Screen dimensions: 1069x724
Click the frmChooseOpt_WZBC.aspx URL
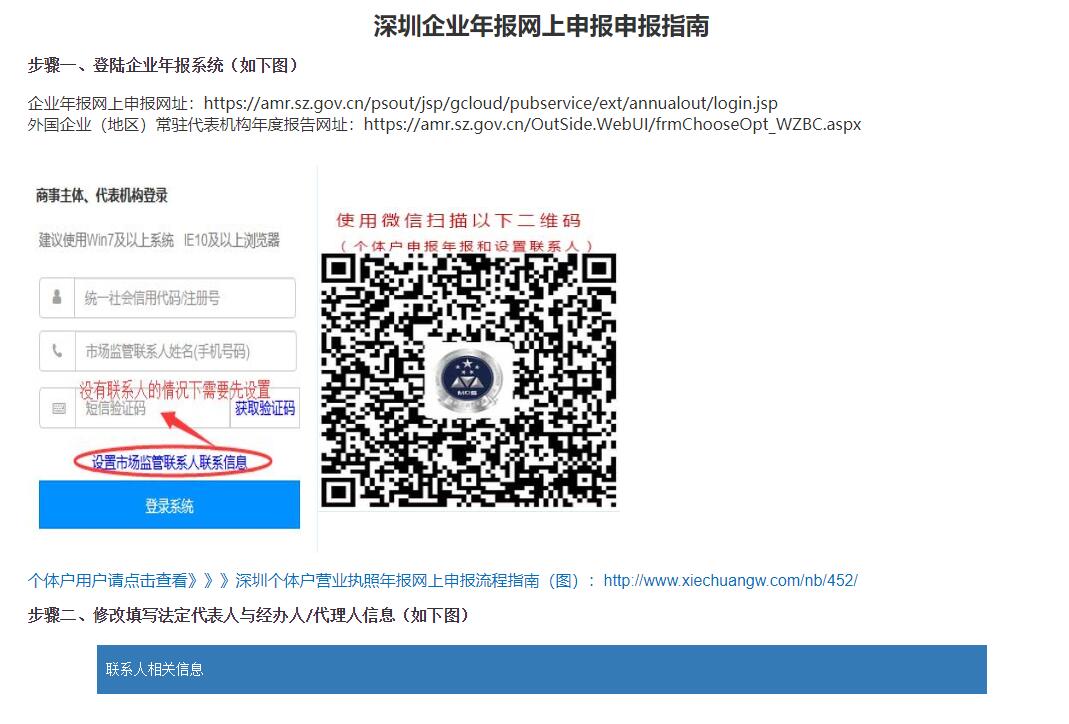[x=612, y=124]
